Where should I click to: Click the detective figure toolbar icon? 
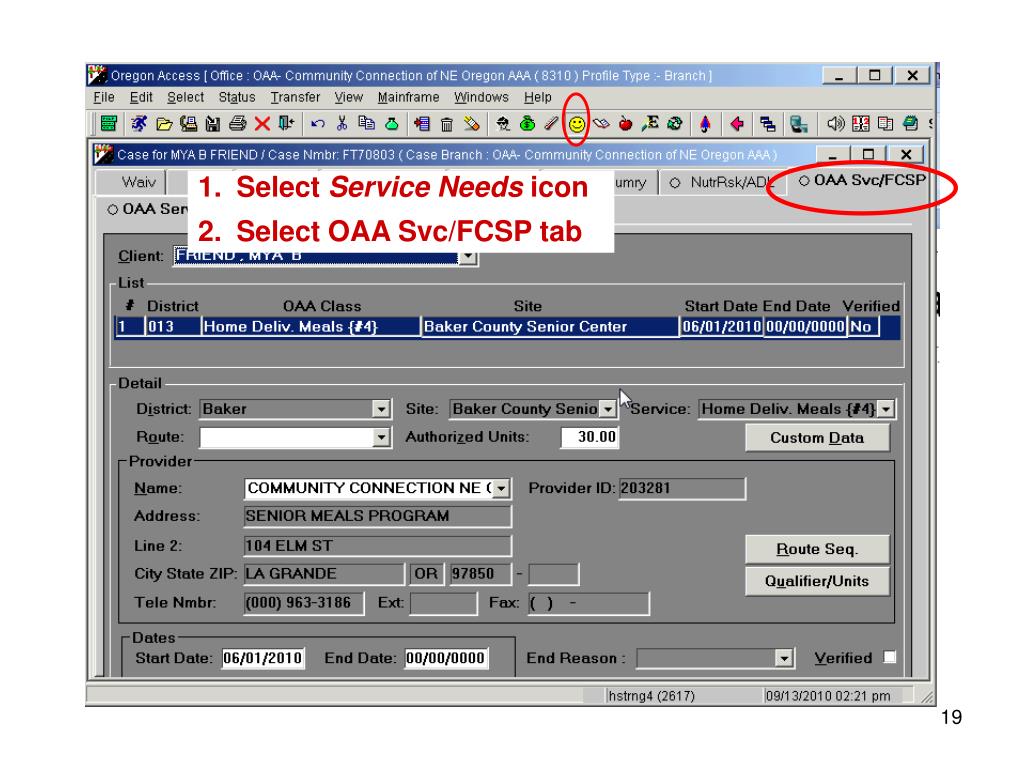click(x=503, y=123)
